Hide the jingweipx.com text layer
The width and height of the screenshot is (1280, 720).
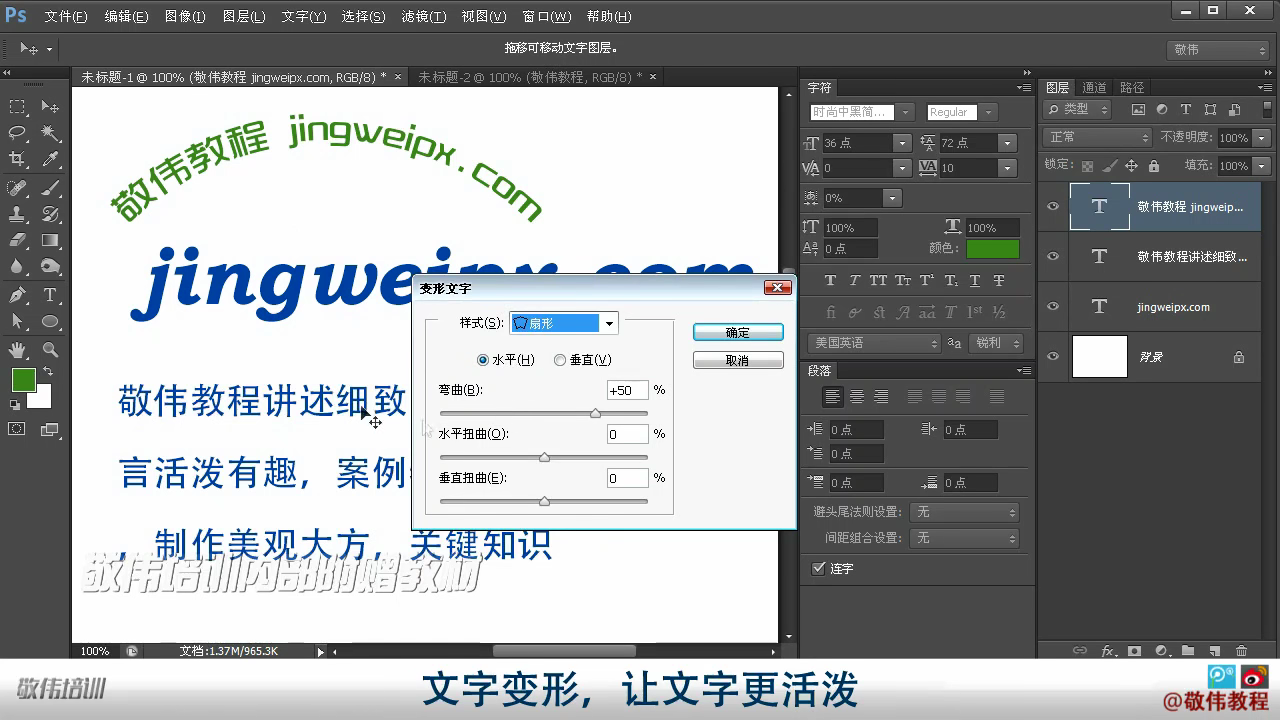point(1053,307)
